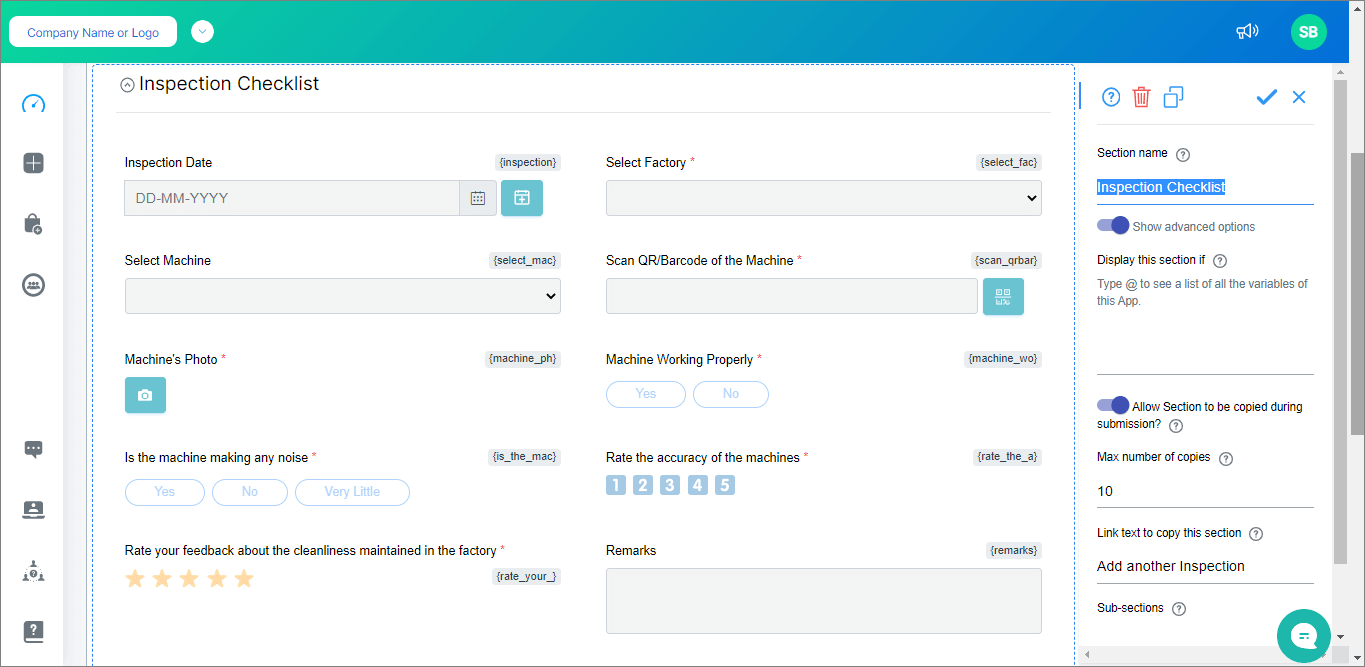Screen dimensions: 1365x667
Task: Collapse the Inspection Checklist section header chevron
Action: (127, 84)
